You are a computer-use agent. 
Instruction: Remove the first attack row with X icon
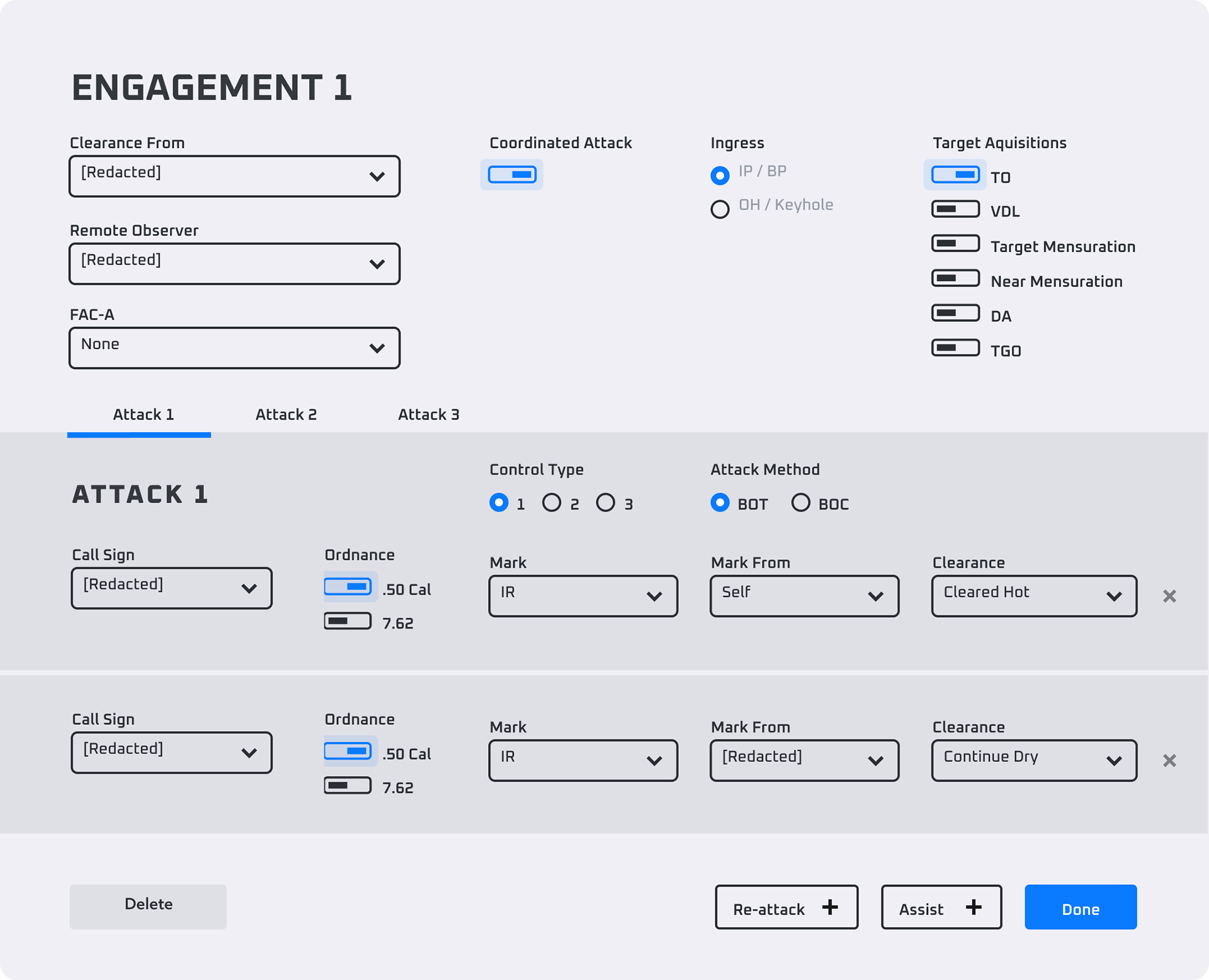[1169, 596]
